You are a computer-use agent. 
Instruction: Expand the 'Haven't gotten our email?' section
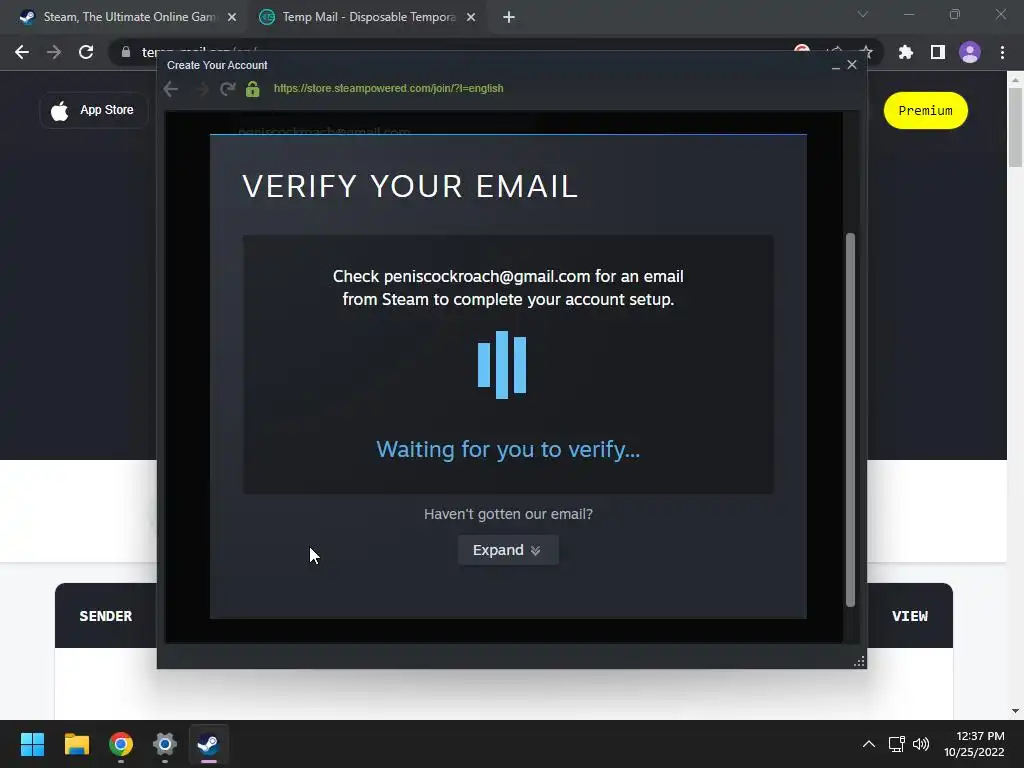coord(507,550)
